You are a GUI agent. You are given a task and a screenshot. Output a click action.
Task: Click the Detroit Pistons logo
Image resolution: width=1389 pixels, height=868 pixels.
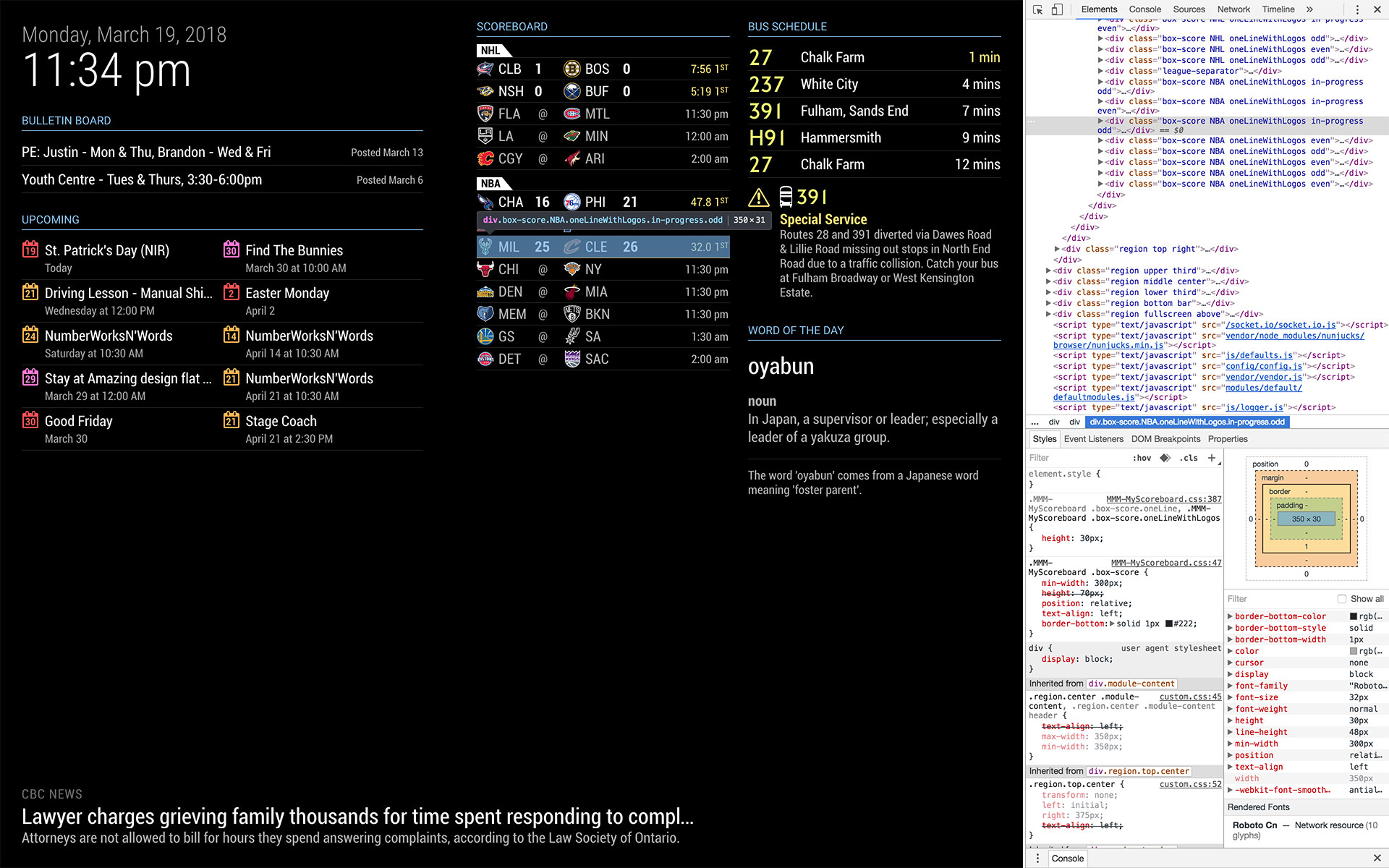click(485, 359)
